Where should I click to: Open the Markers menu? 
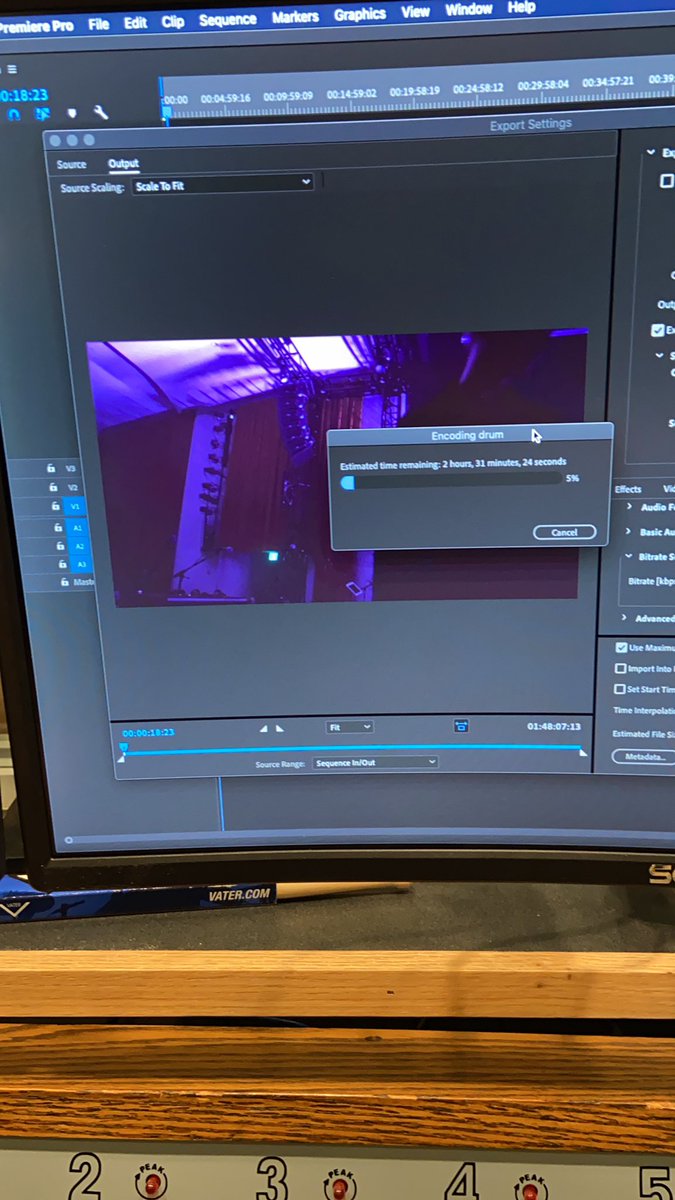point(296,16)
